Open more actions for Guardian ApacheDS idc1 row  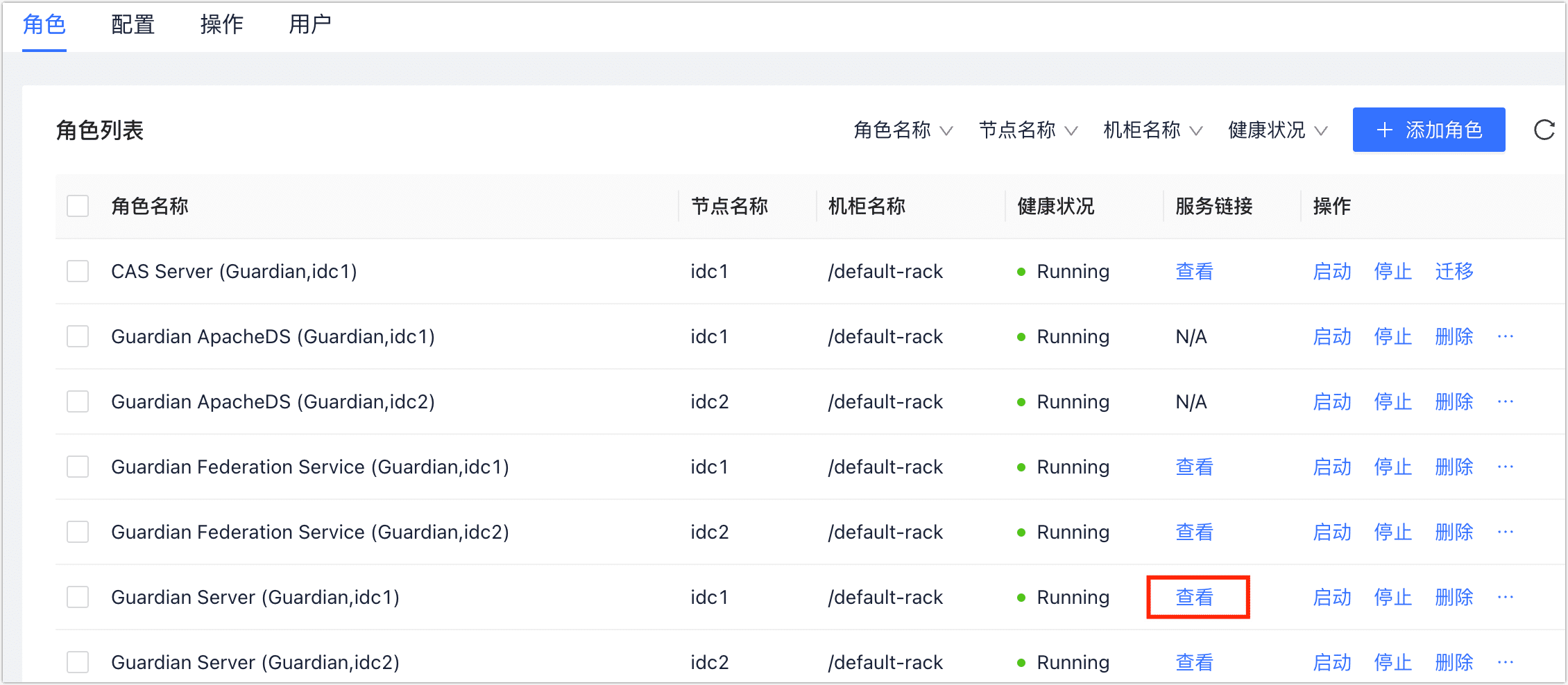tap(1506, 336)
